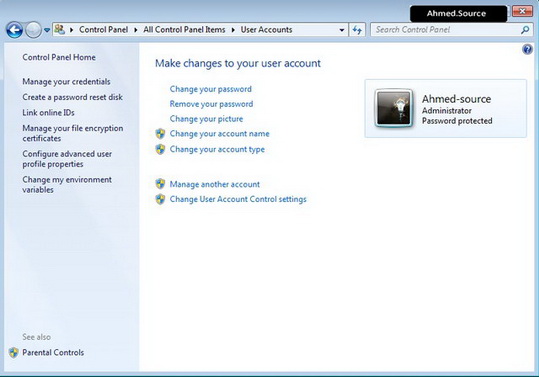This screenshot has width=539, height=377.
Task: Open Change User Account Control settings
Action: [x=238, y=199]
